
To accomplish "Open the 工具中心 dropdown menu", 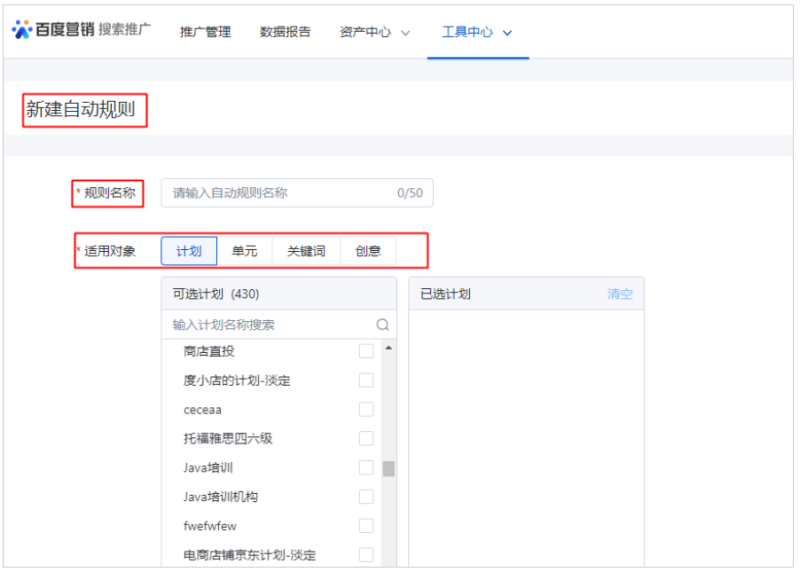I will [x=477, y=32].
